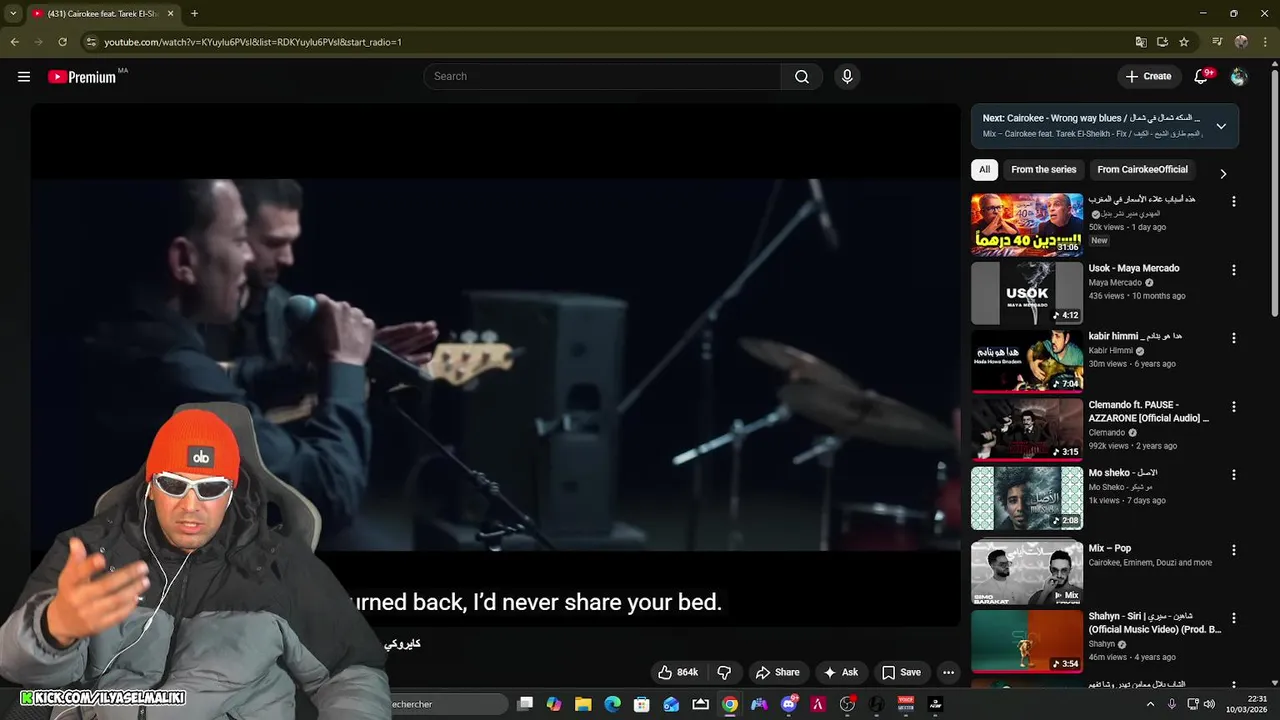Open Microsoft Store from taskbar
This screenshot has width=1280, height=720.
coord(642,704)
